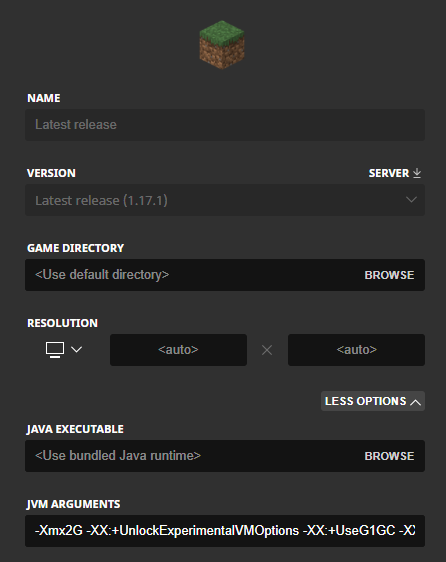Screen dimensions: 446x562
Task: Open the resolution preset chevron dropdown
Action: pos(76,349)
